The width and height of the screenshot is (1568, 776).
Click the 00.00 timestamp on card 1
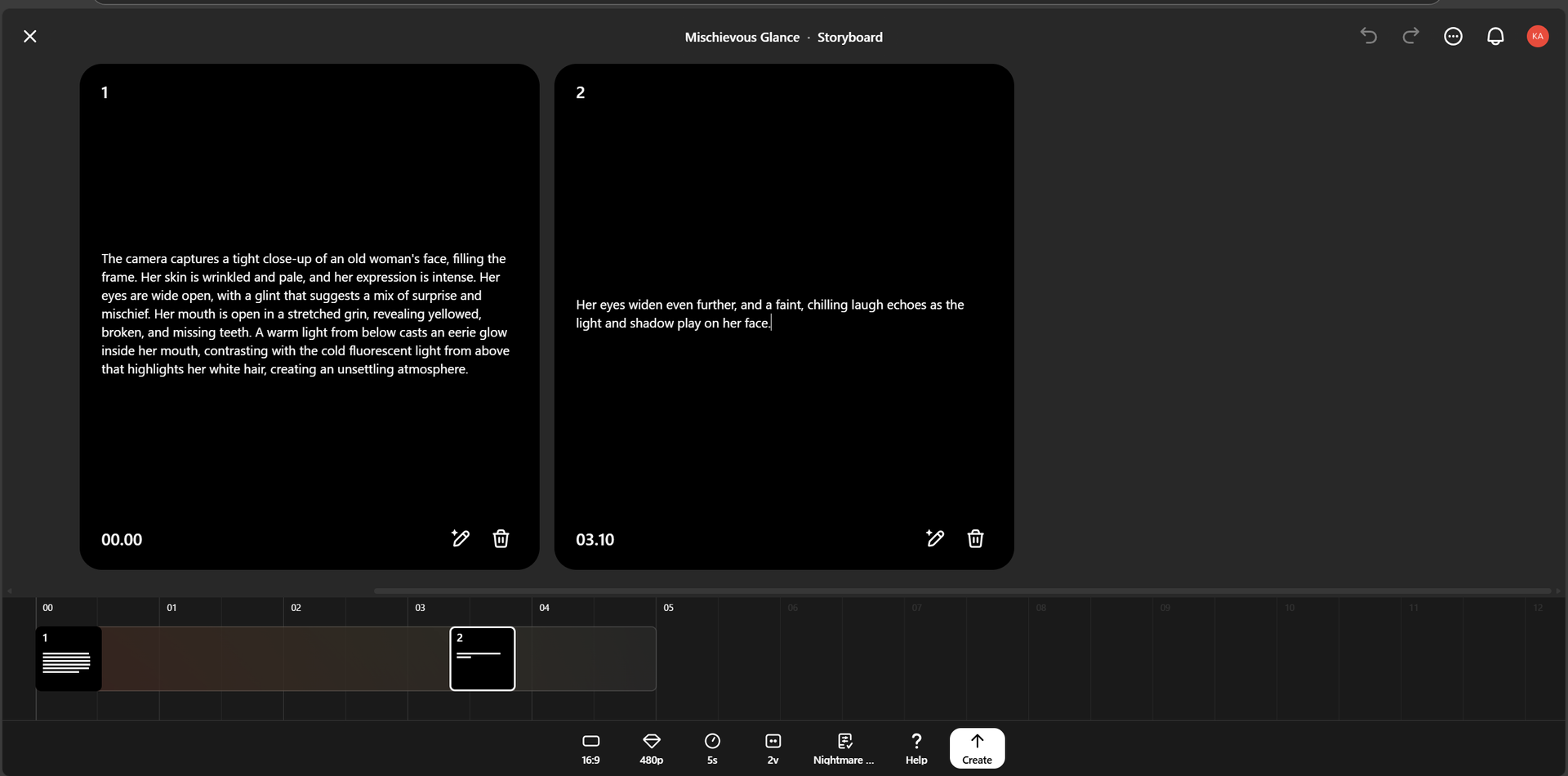(122, 539)
